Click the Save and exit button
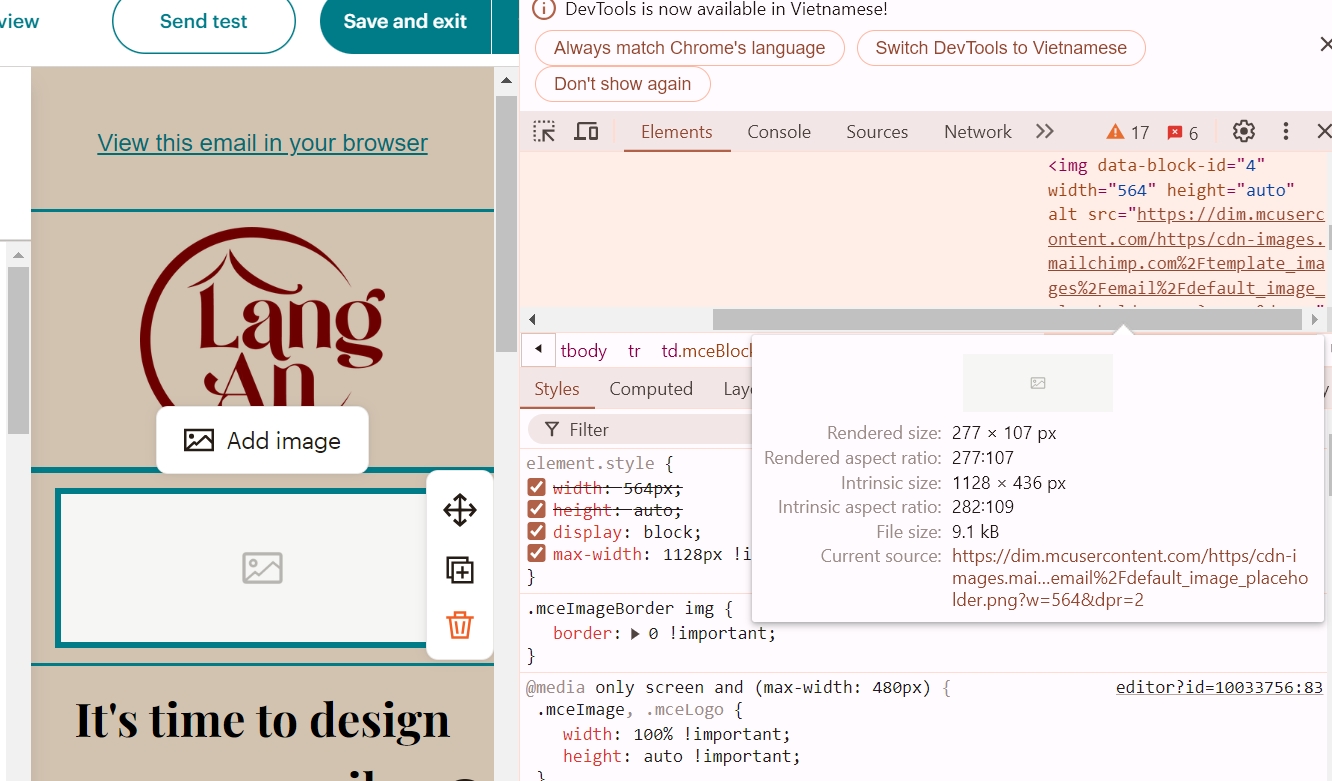Viewport: 1332px width, 781px height. tap(405, 21)
